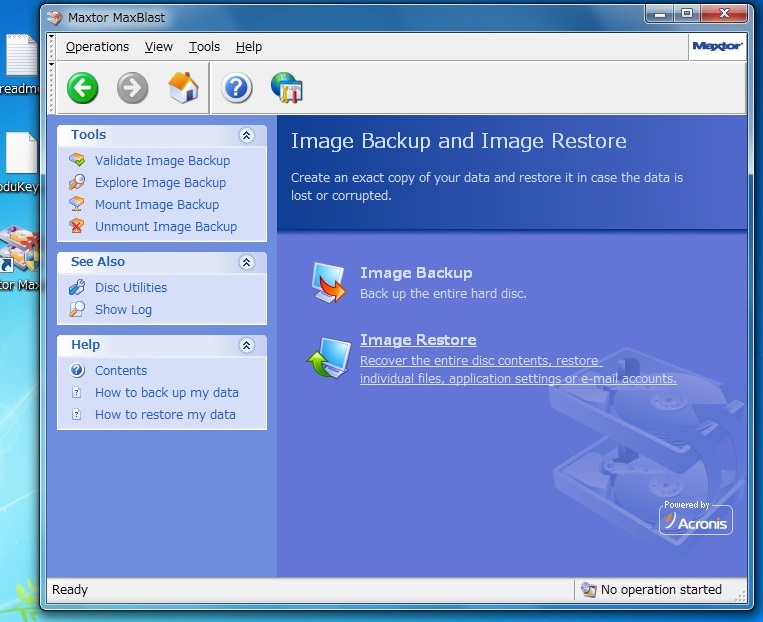Image resolution: width=763 pixels, height=622 pixels.
Task: Click the gray Forward arrow icon
Action: [x=132, y=88]
